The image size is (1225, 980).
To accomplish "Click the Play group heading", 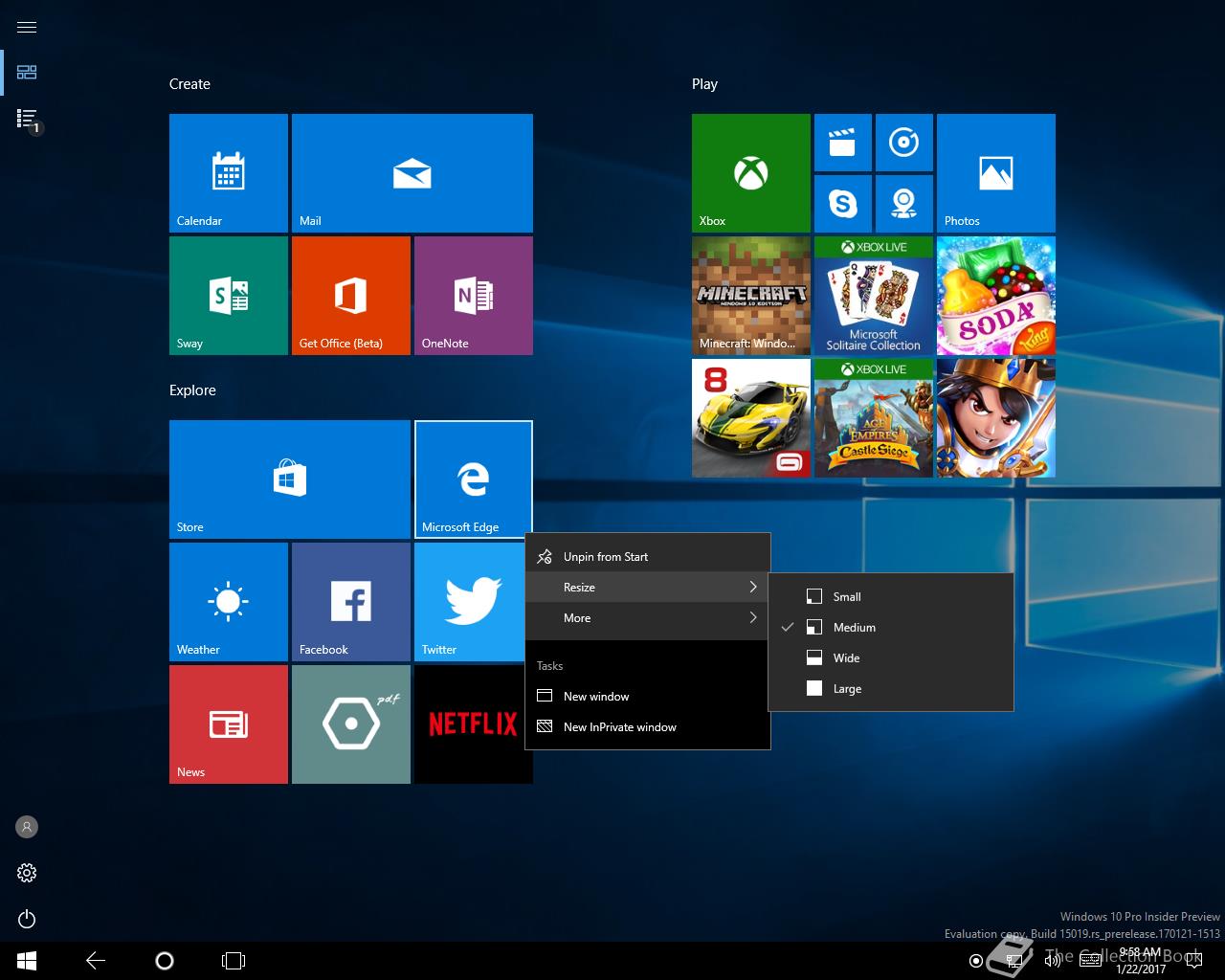I will point(704,84).
